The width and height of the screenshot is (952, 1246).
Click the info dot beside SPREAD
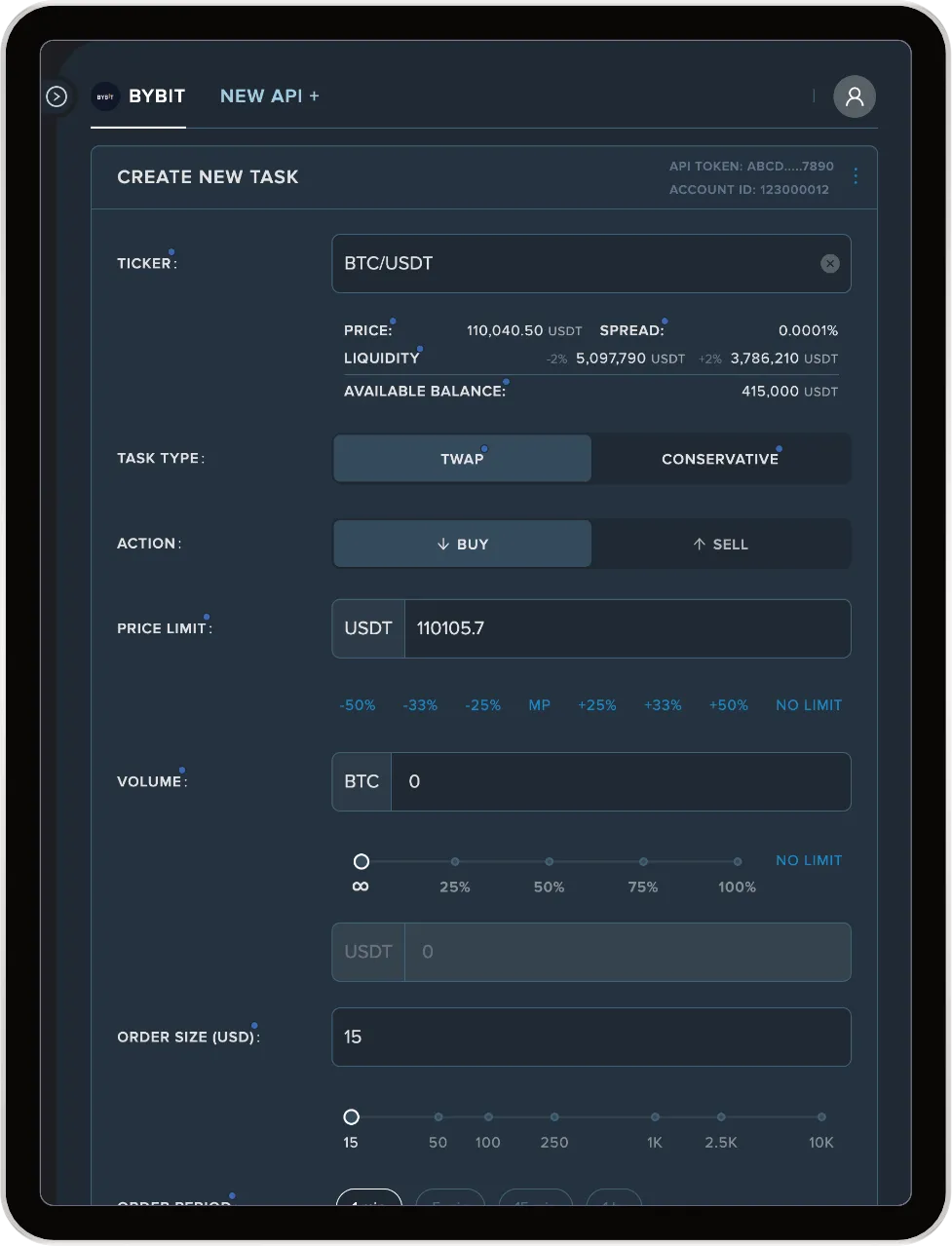pyautogui.click(x=665, y=319)
